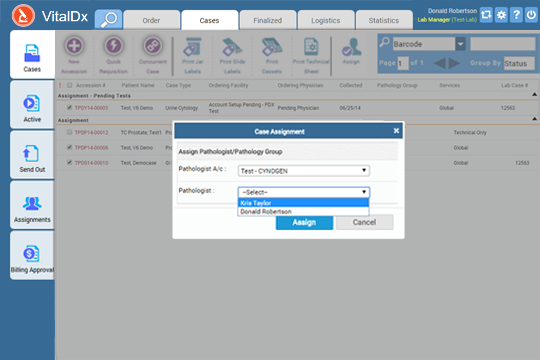Sort by the Patient Name column header
This screenshot has width=540, height=360.
[138, 85]
